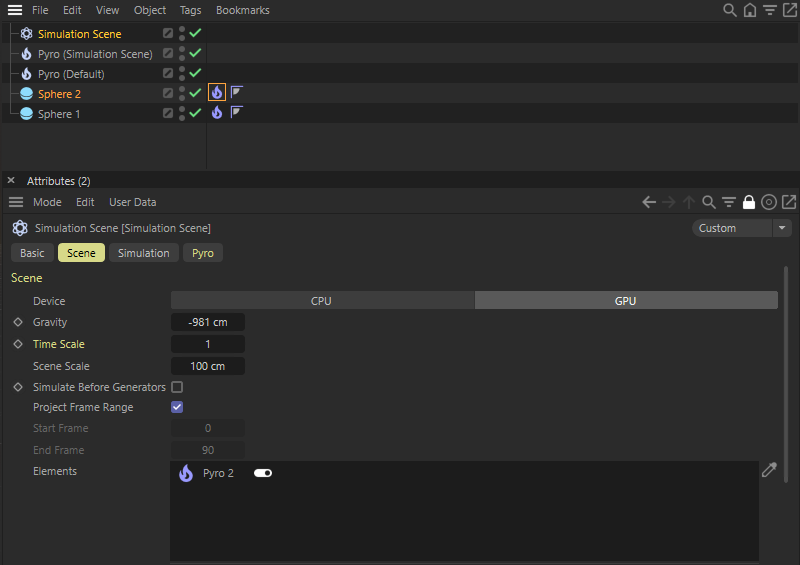
Task: Select the Phong tag on Sphere 2
Action: (236, 92)
